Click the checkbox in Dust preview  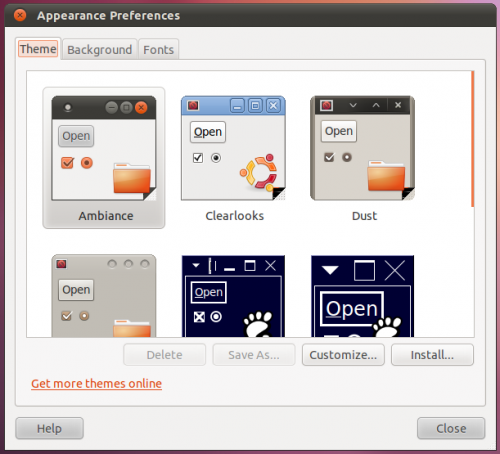click(329, 157)
